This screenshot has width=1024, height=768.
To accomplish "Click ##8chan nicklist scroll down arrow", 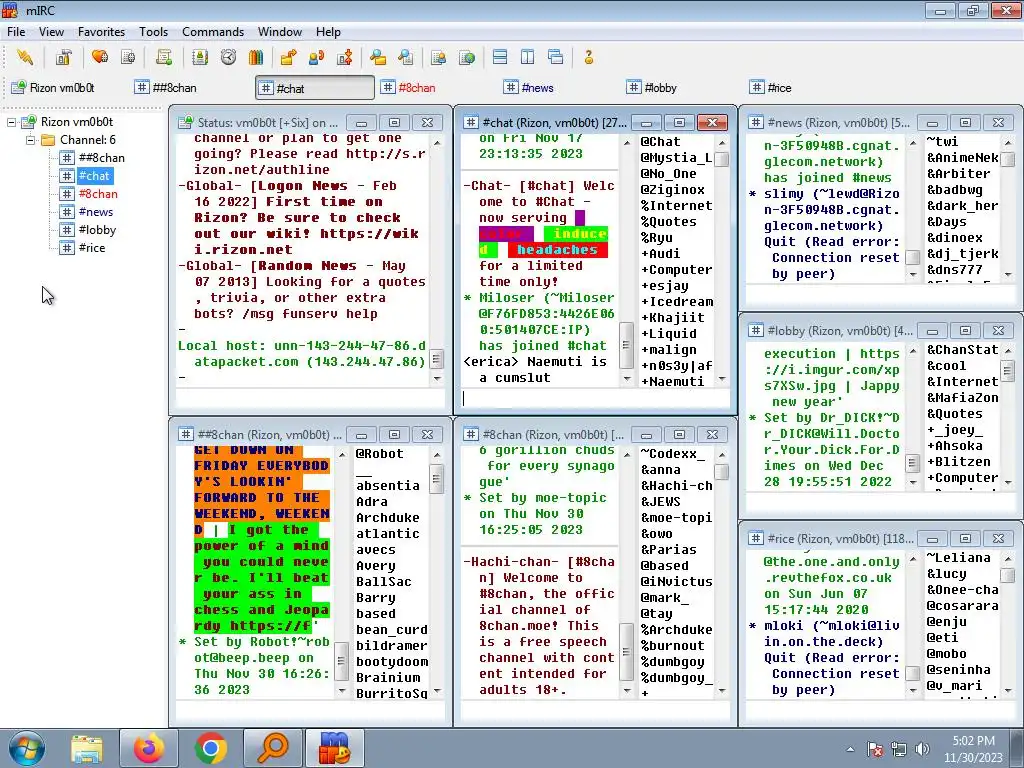I will (437, 691).
